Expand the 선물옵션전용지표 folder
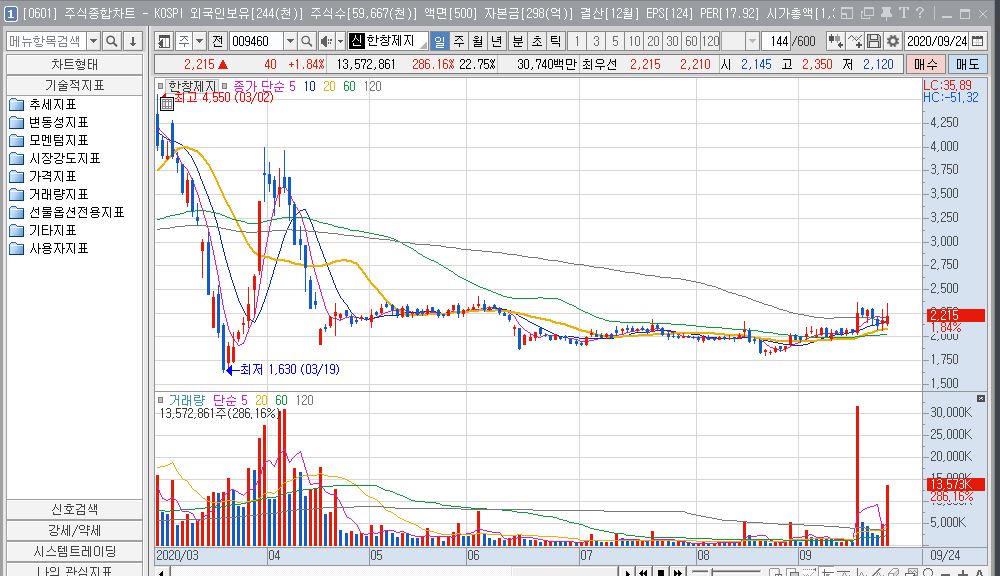This screenshot has width=1000, height=576. [67, 212]
